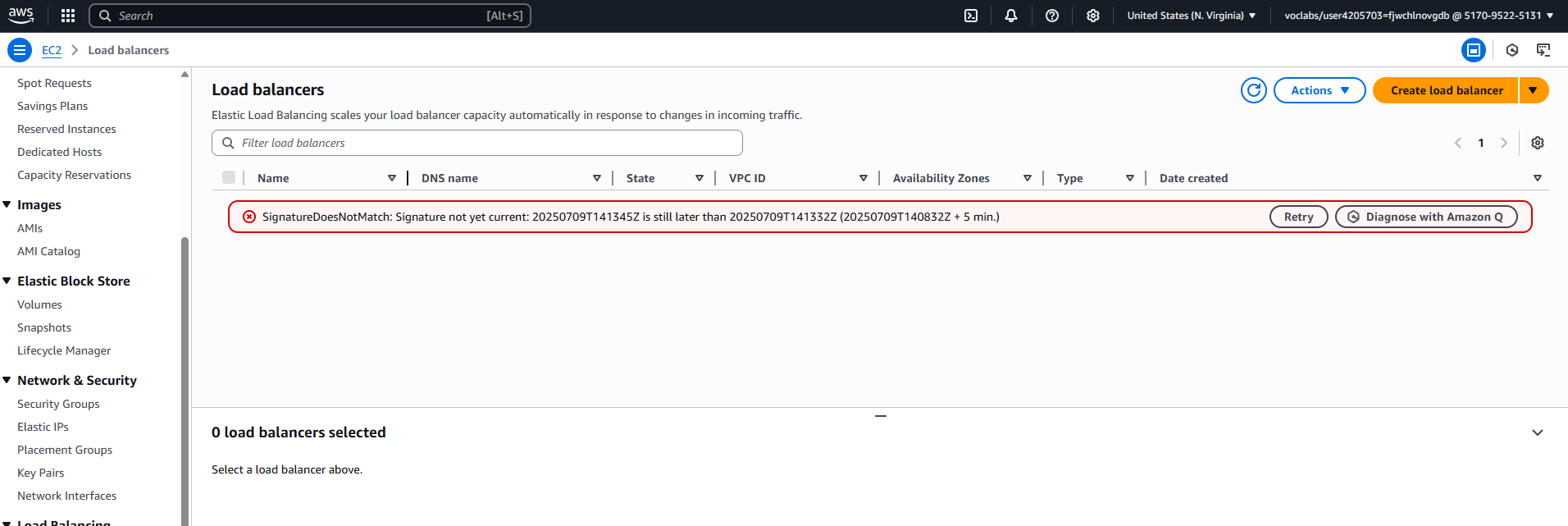Click Diagnose with Amazon Q
This screenshot has width=1568, height=526.
[x=1426, y=217]
